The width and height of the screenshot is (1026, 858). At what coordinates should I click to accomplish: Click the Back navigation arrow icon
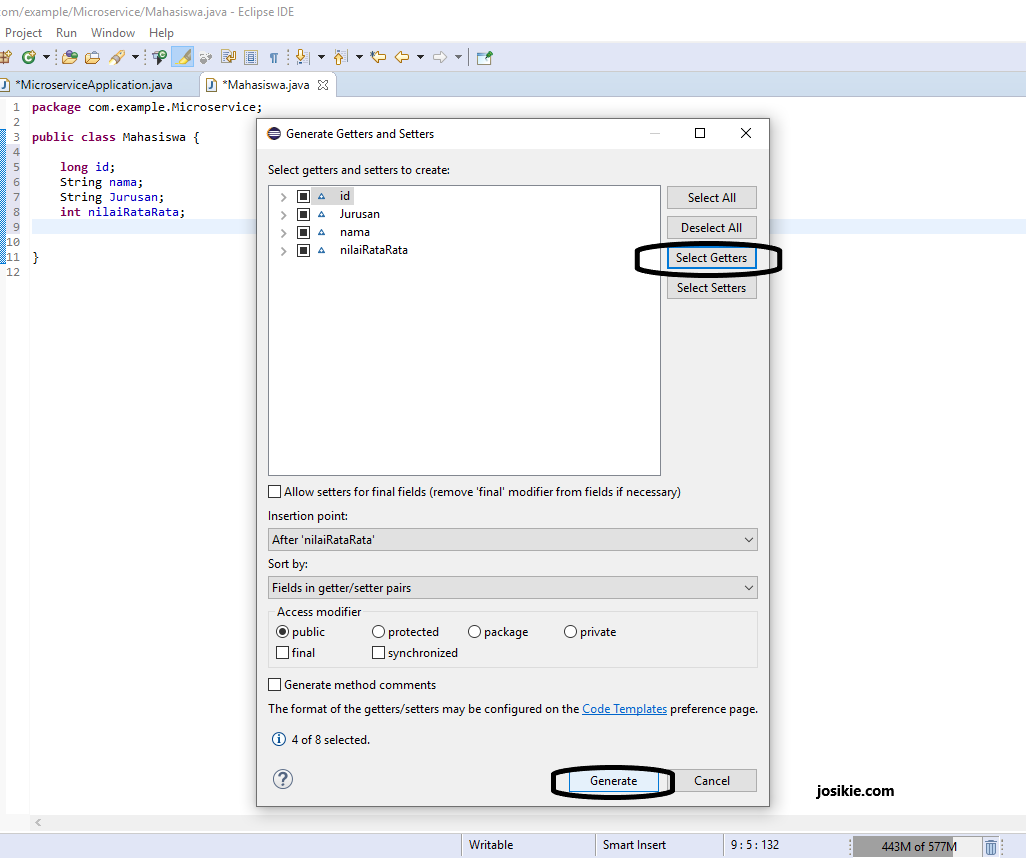(x=400, y=57)
